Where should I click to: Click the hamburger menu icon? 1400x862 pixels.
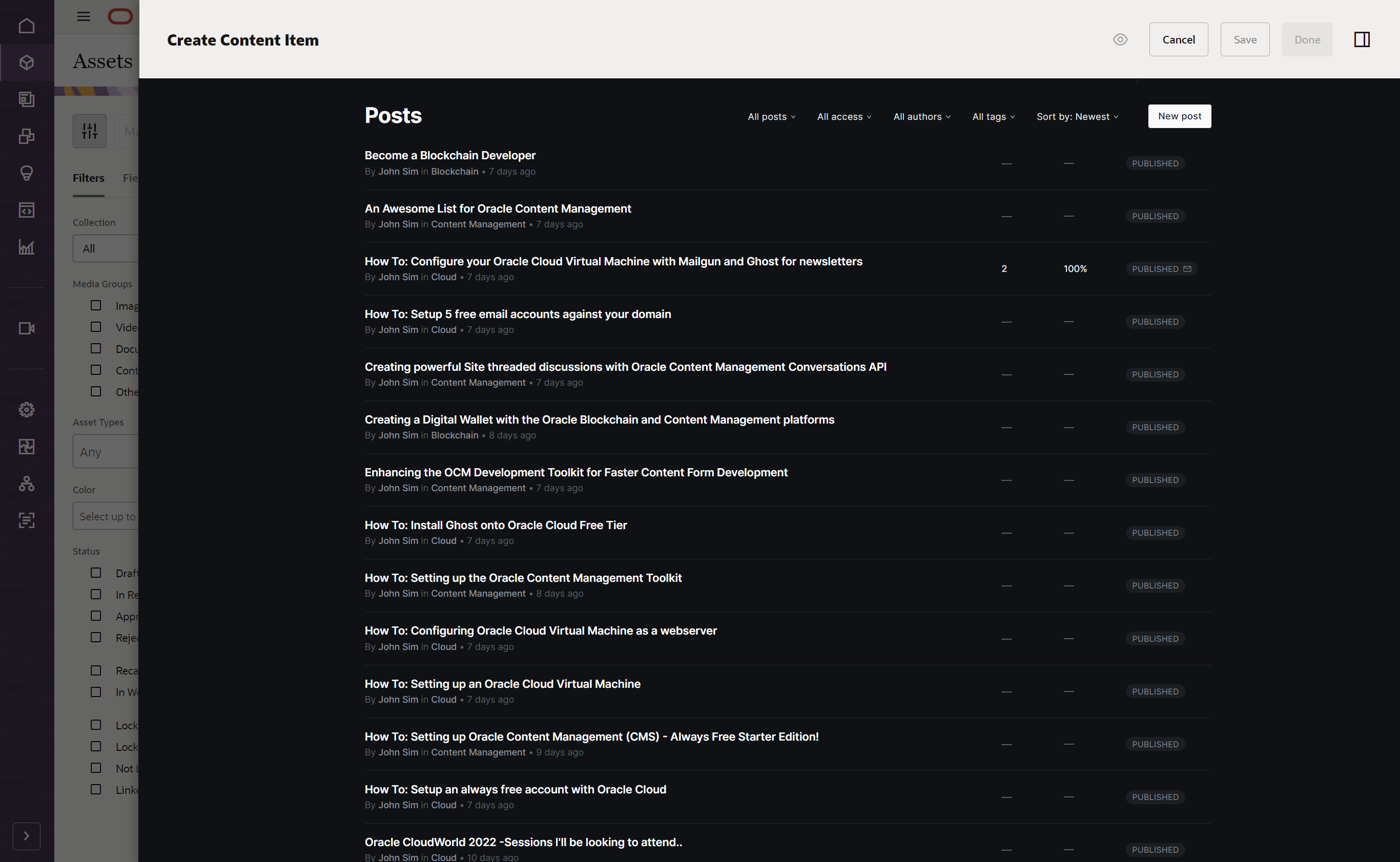(83, 16)
